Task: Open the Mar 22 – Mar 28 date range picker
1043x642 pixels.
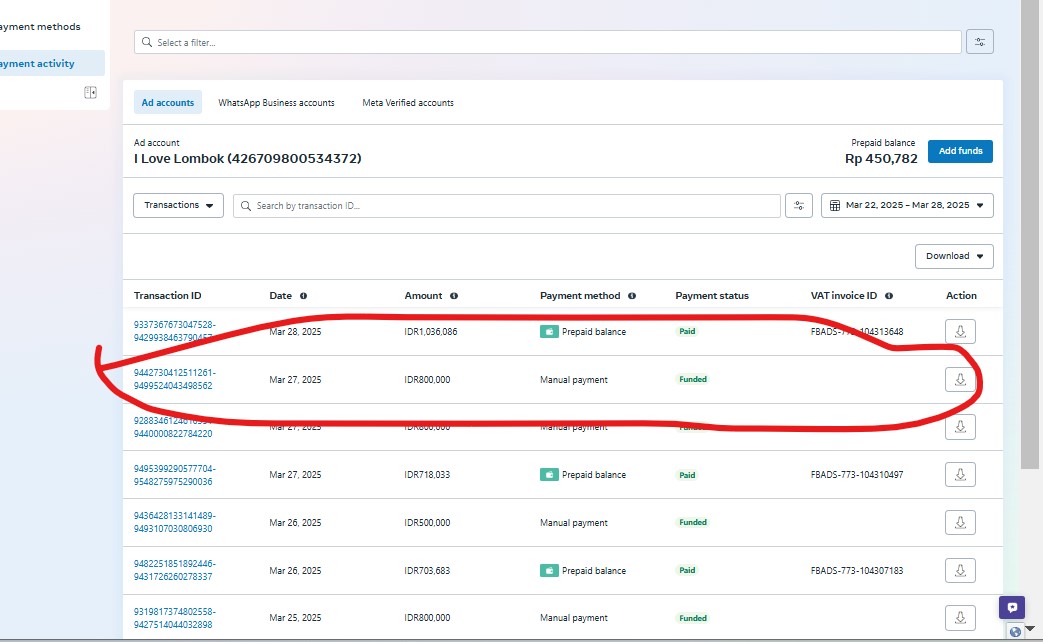Action: coord(907,206)
